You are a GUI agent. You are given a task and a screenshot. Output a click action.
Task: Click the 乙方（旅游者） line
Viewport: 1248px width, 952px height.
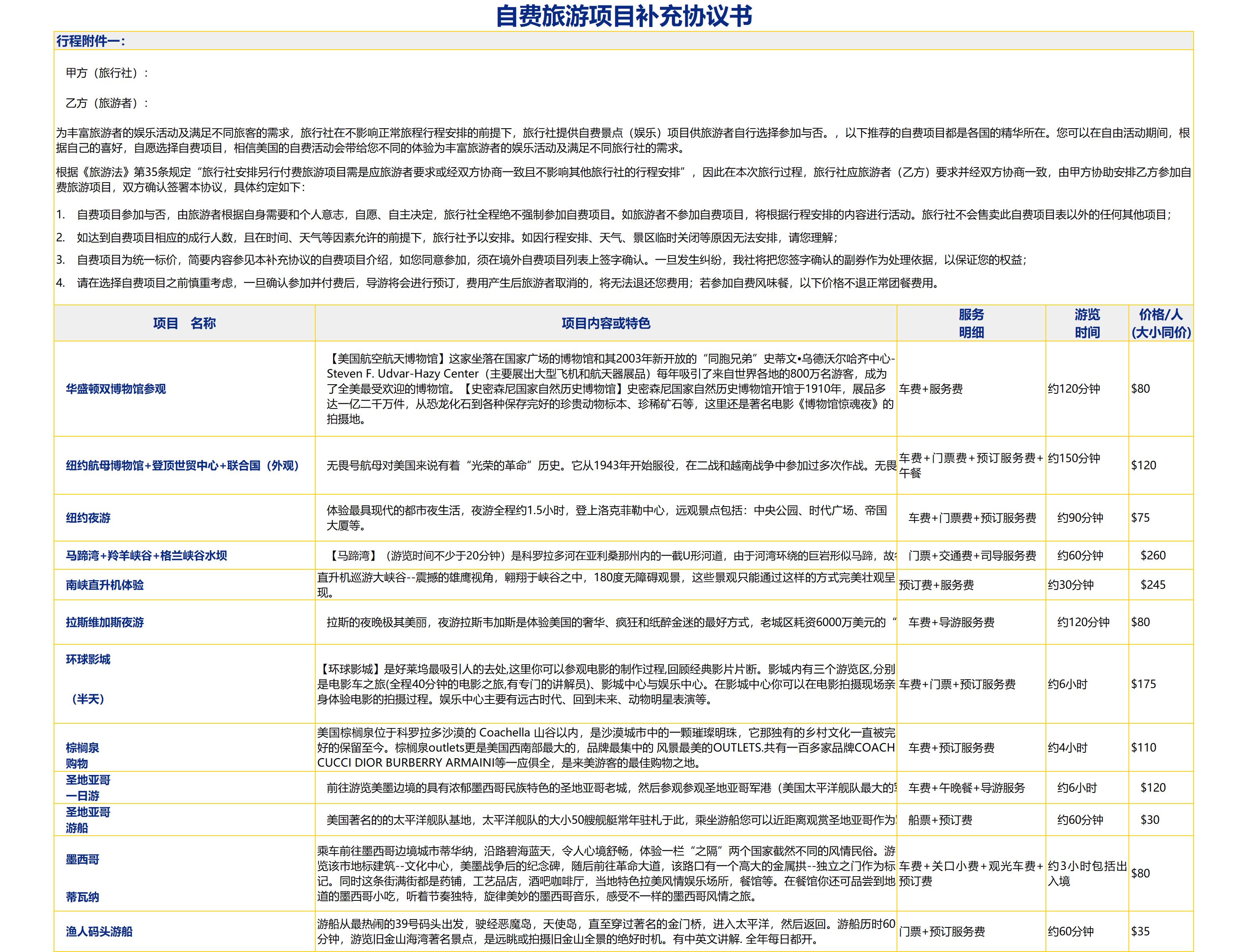tap(107, 102)
